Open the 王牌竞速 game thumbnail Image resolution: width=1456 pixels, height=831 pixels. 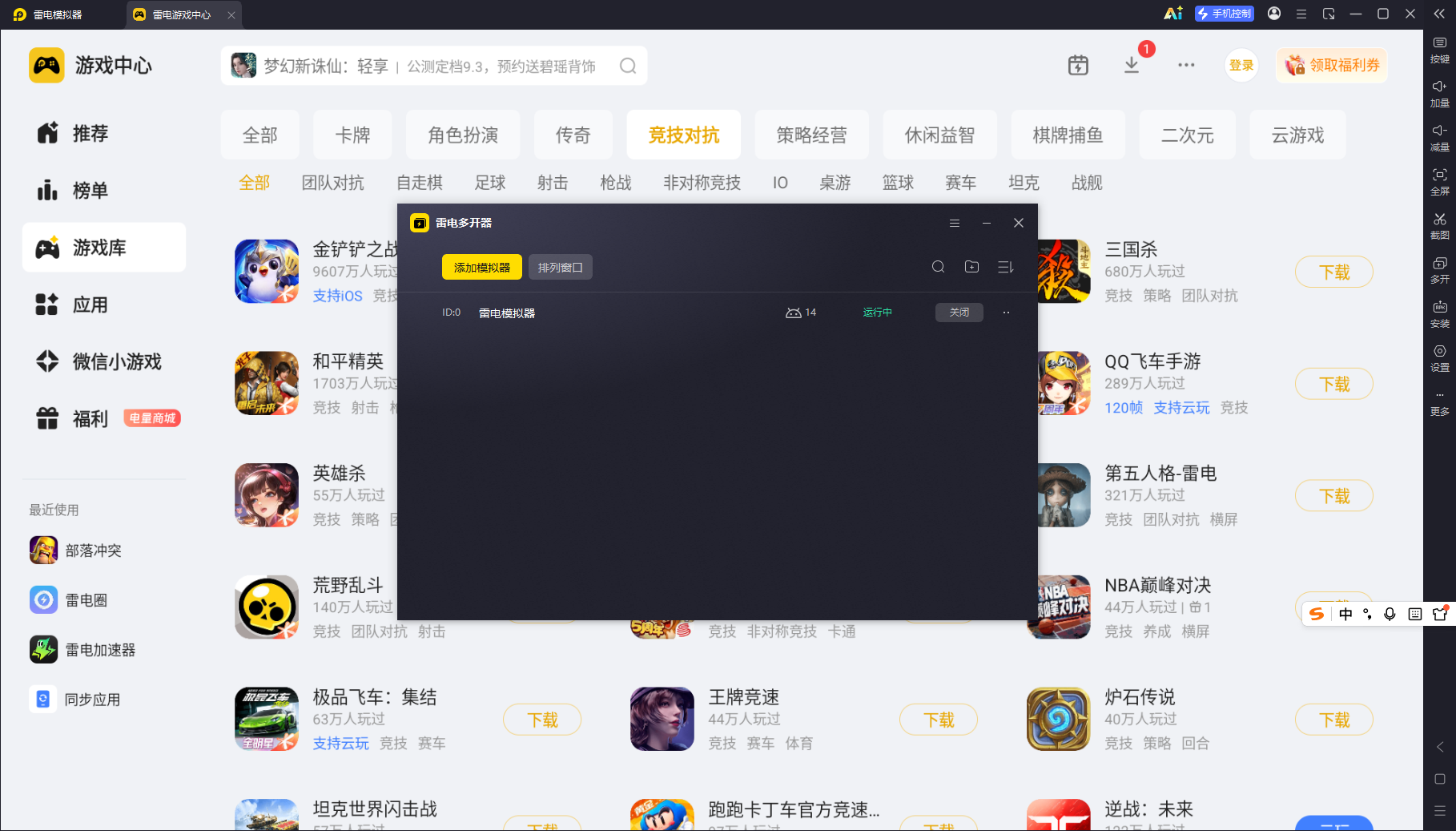(x=662, y=719)
